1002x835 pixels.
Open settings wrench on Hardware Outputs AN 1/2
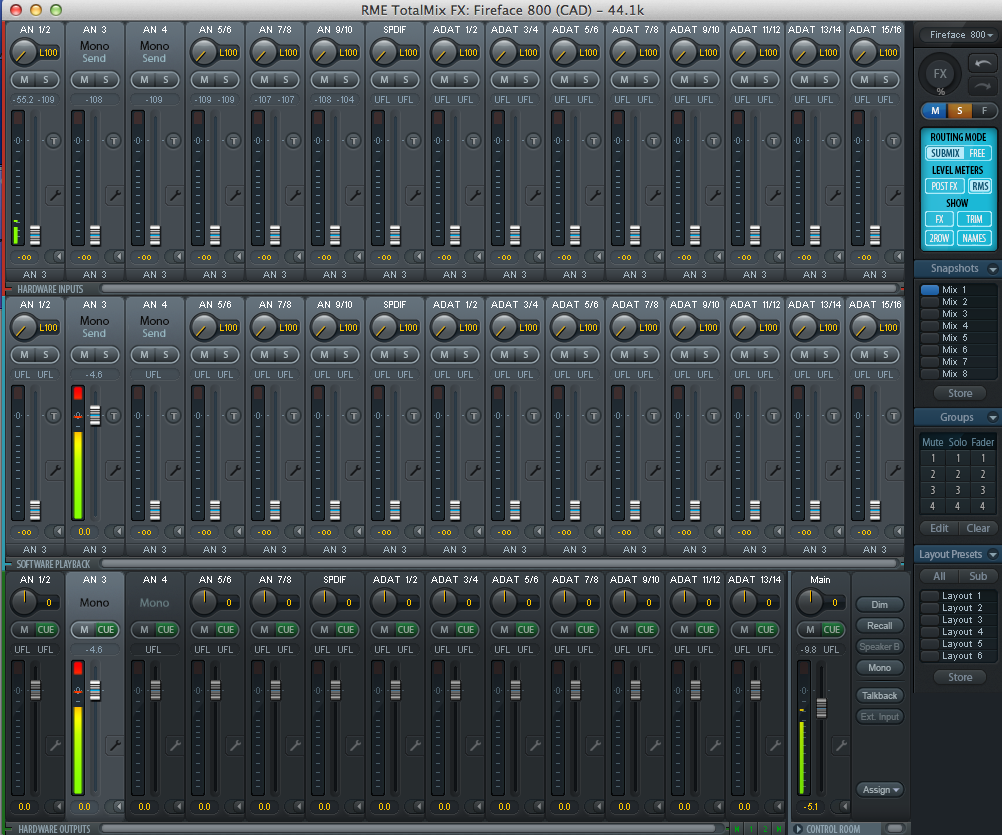(55, 745)
